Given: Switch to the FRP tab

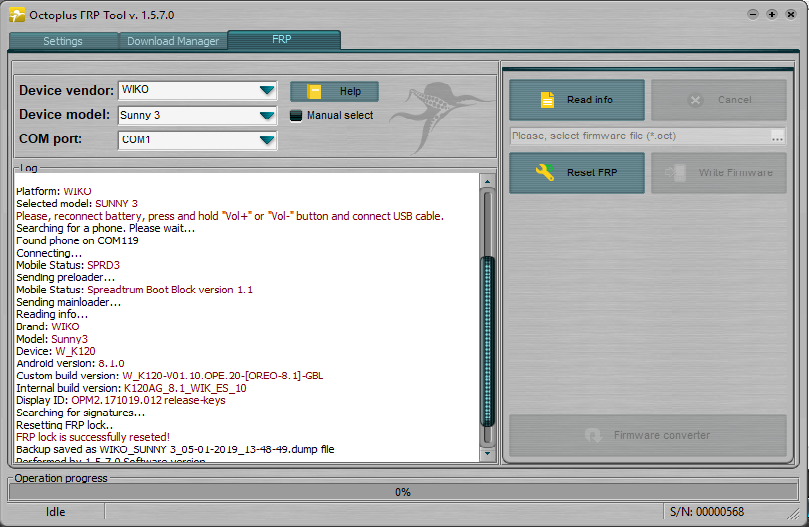Looking at the screenshot, I should [283, 39].
